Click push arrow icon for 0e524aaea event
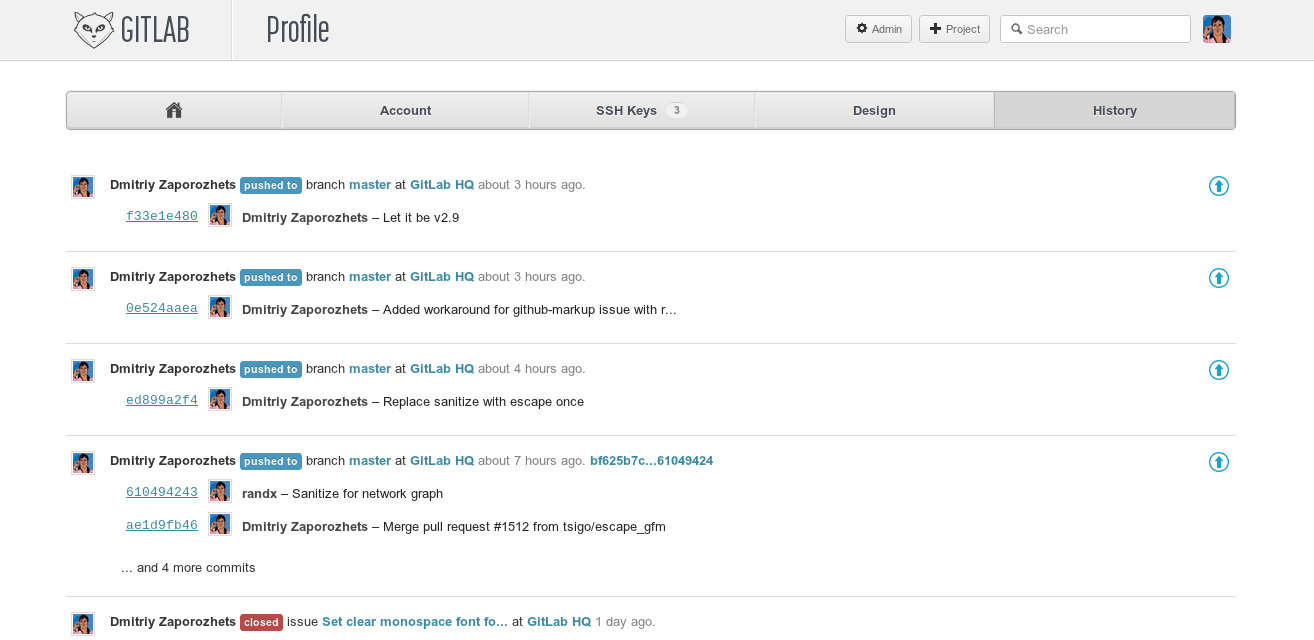This screenshot has height=640, width=1314. coord(1218,278)
